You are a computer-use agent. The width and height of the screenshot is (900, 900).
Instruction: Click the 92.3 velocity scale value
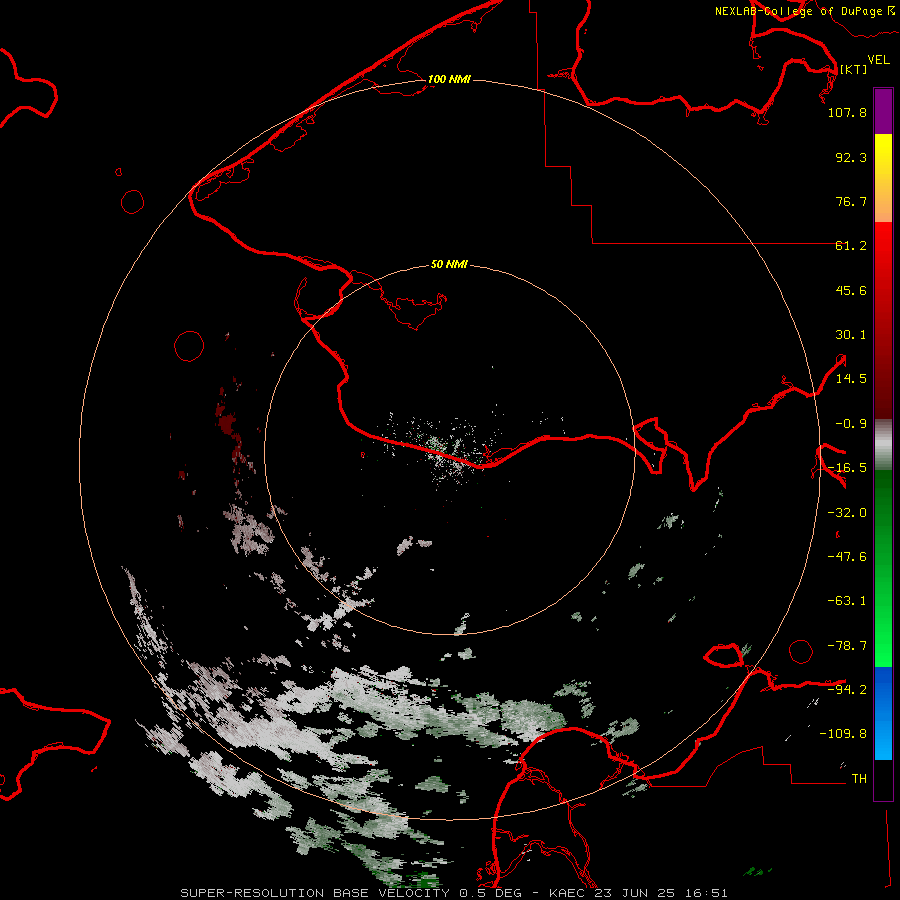[851, 157]
